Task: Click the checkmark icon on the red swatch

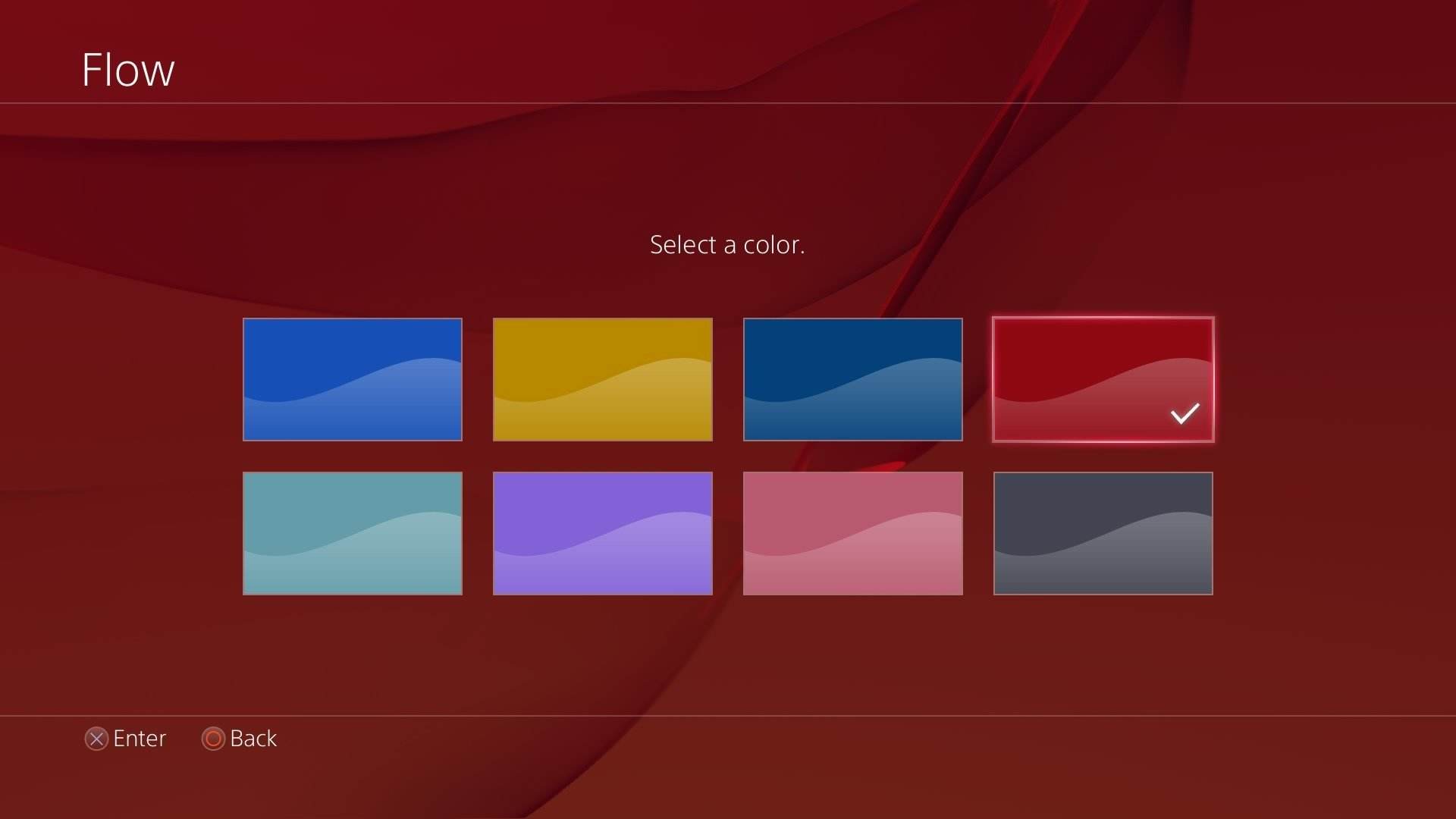Action: coord(1184,413)
